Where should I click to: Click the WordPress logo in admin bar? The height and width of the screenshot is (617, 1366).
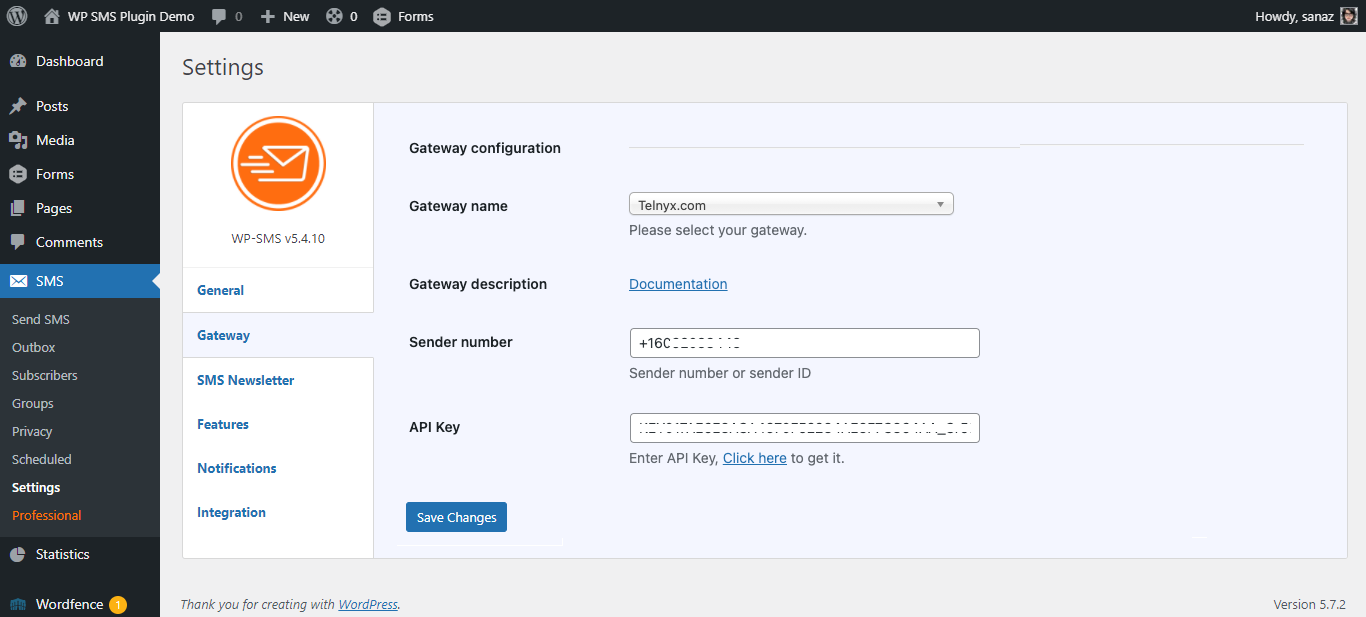(x=17, y=16)
